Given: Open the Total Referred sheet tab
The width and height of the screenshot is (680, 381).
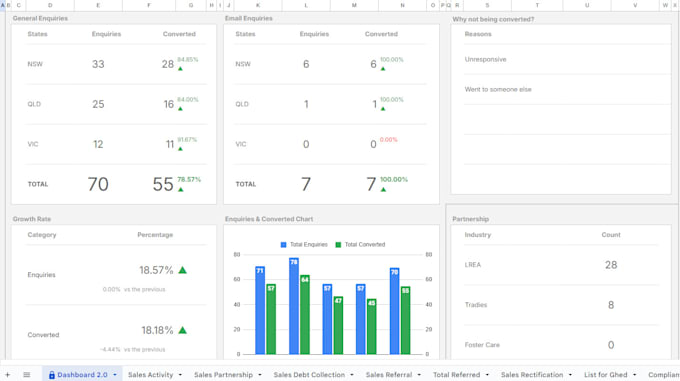Looking at the screenshot, I should point(456,374).
